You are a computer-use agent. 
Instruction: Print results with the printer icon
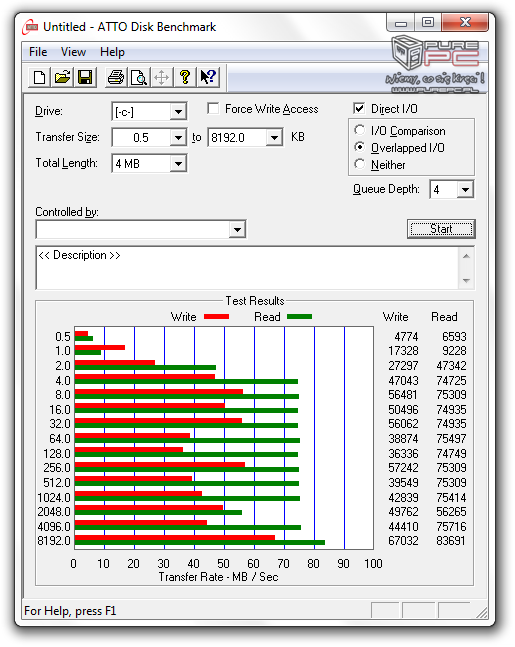click(x=116, y=77)
